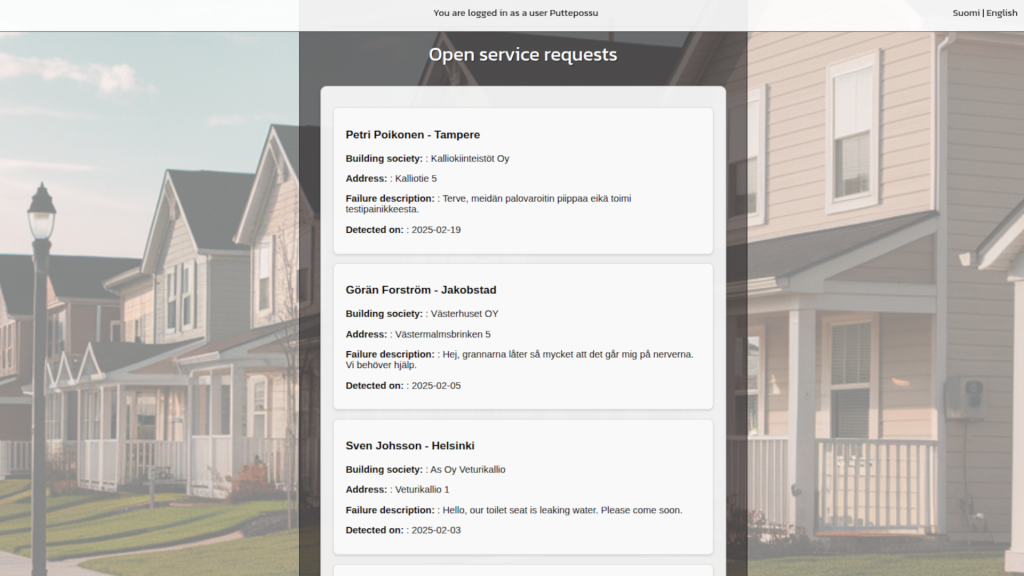Screen dimensions: 1024x576
Task: Select Västerhuset OY building society text
Action: [x=464, y=314]
